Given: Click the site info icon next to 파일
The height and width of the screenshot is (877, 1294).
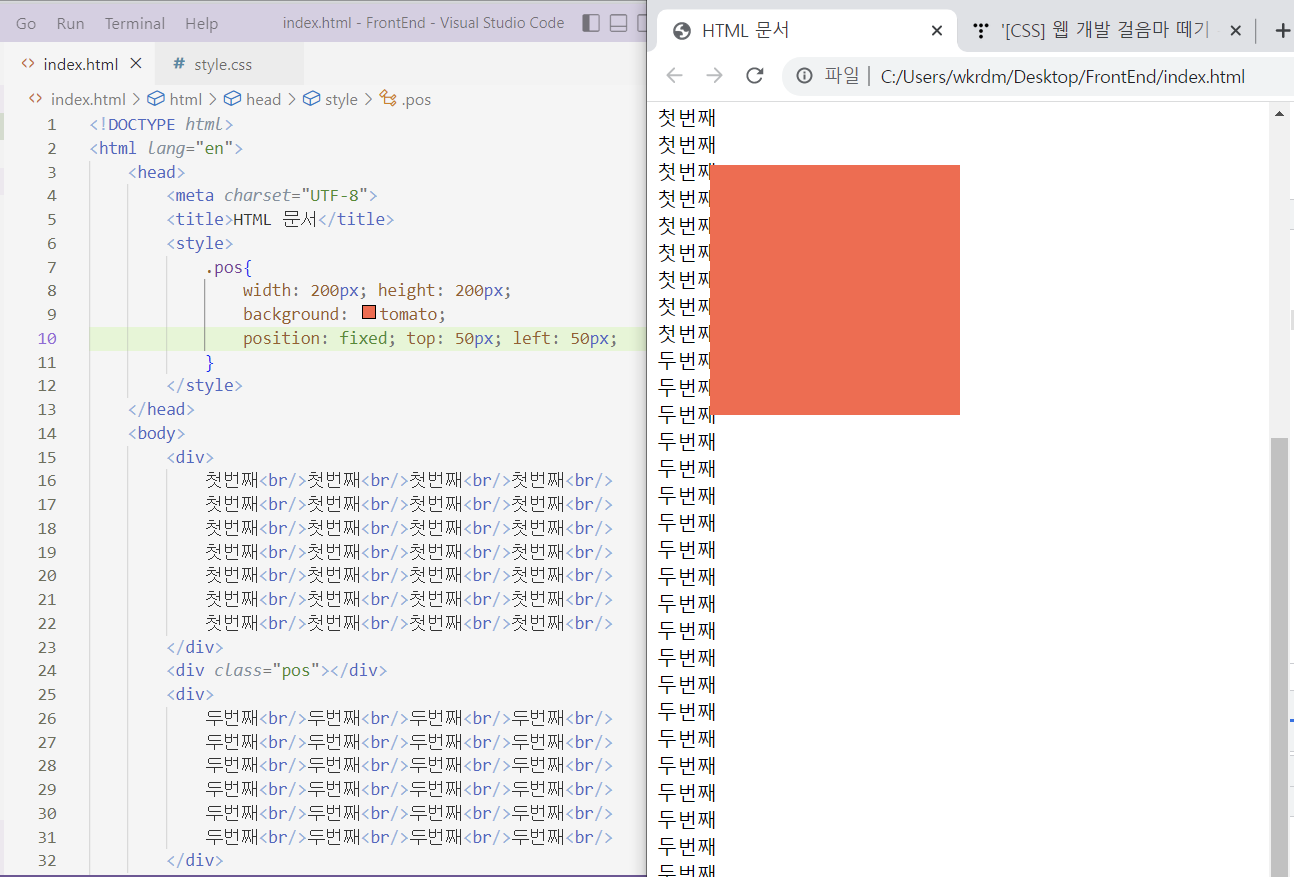Looking at the screenshot, I should coord(804,76).
